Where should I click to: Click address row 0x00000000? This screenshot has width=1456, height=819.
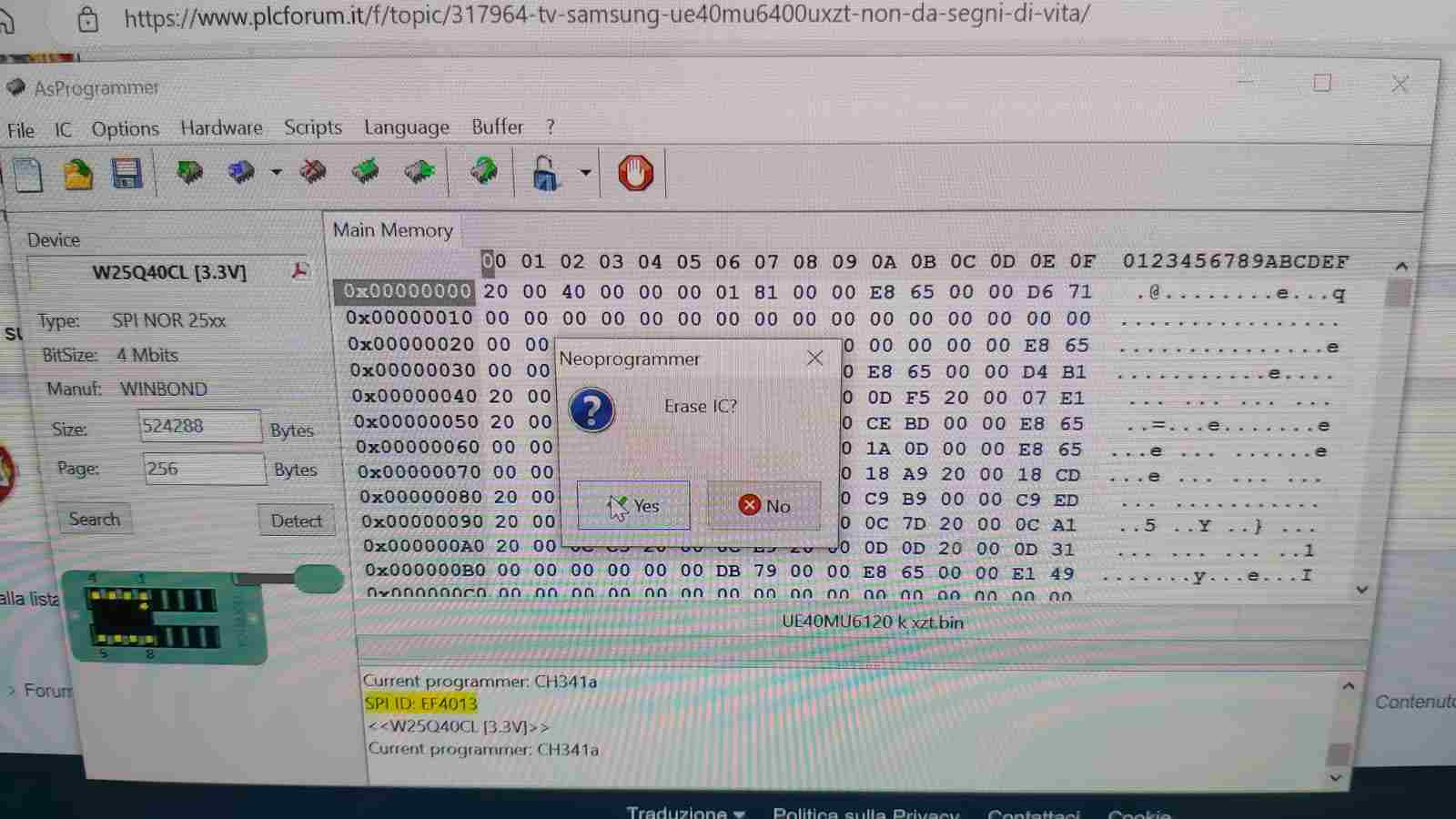(x=407, y=291)
